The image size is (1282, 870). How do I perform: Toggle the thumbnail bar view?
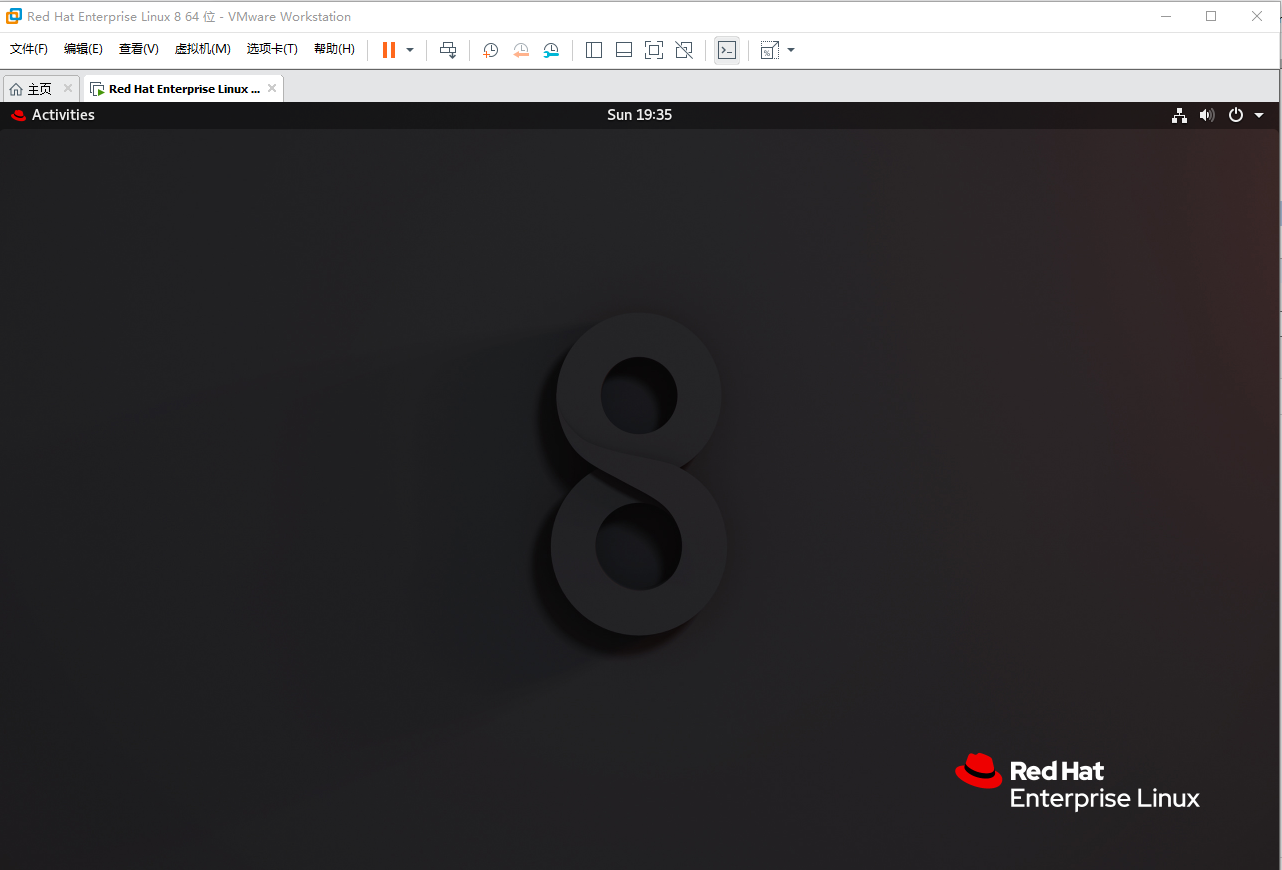coord(624,50)
